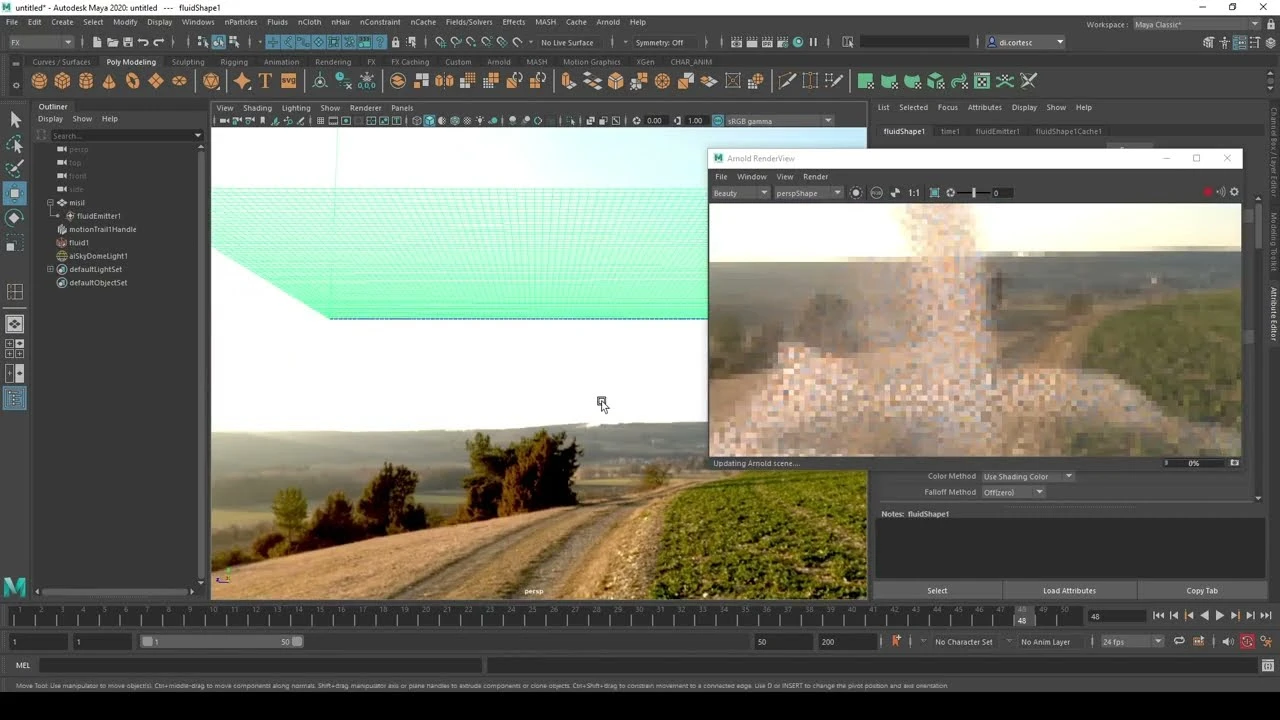
Task: Open the Falloff Method dropdown
Action: click(1012, 492)
